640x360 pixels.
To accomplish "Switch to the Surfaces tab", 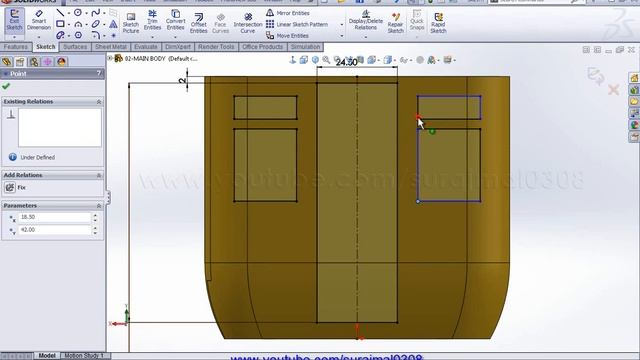I will point(75,47).
